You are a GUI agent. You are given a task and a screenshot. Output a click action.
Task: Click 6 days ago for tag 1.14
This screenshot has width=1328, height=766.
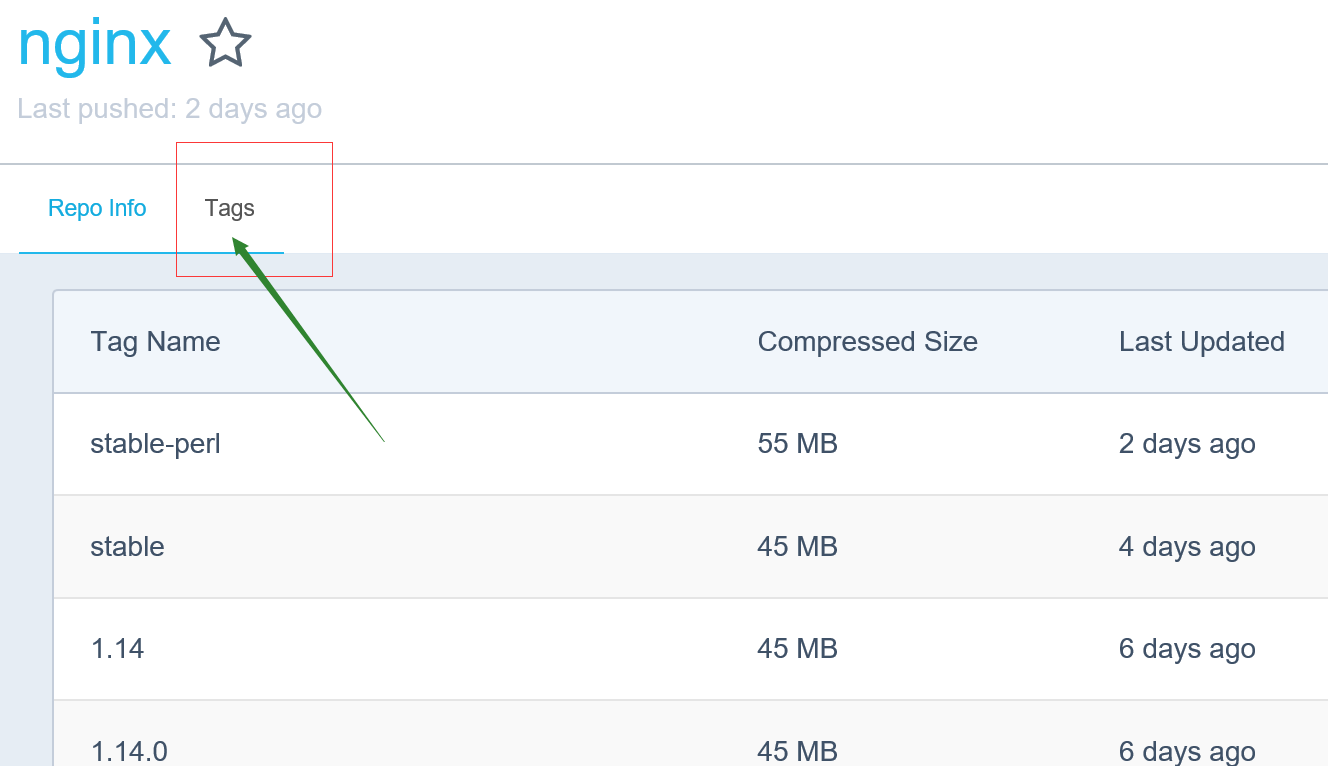(x=1187, y=649)
